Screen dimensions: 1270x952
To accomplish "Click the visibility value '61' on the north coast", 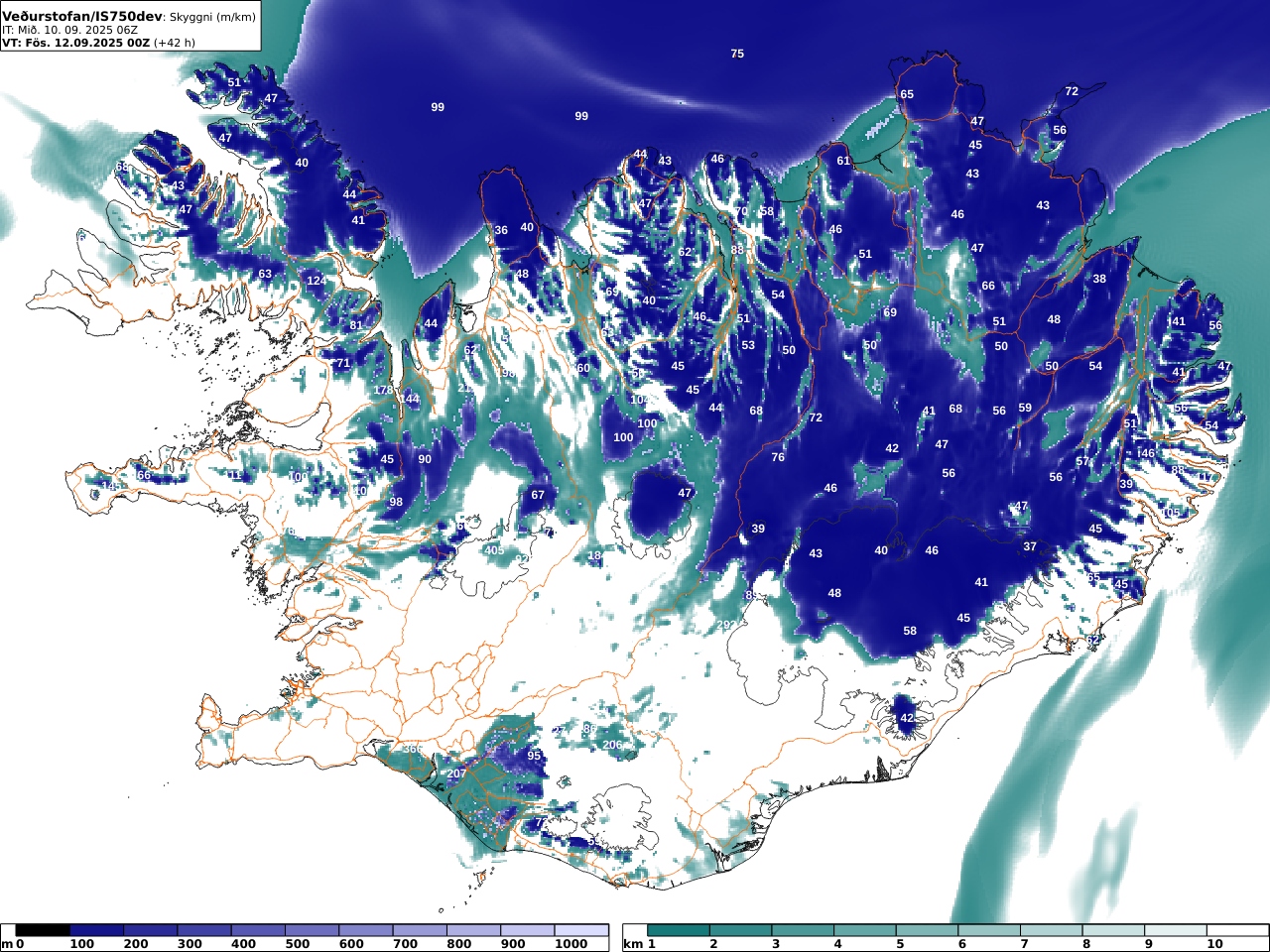I will [843, 161].
